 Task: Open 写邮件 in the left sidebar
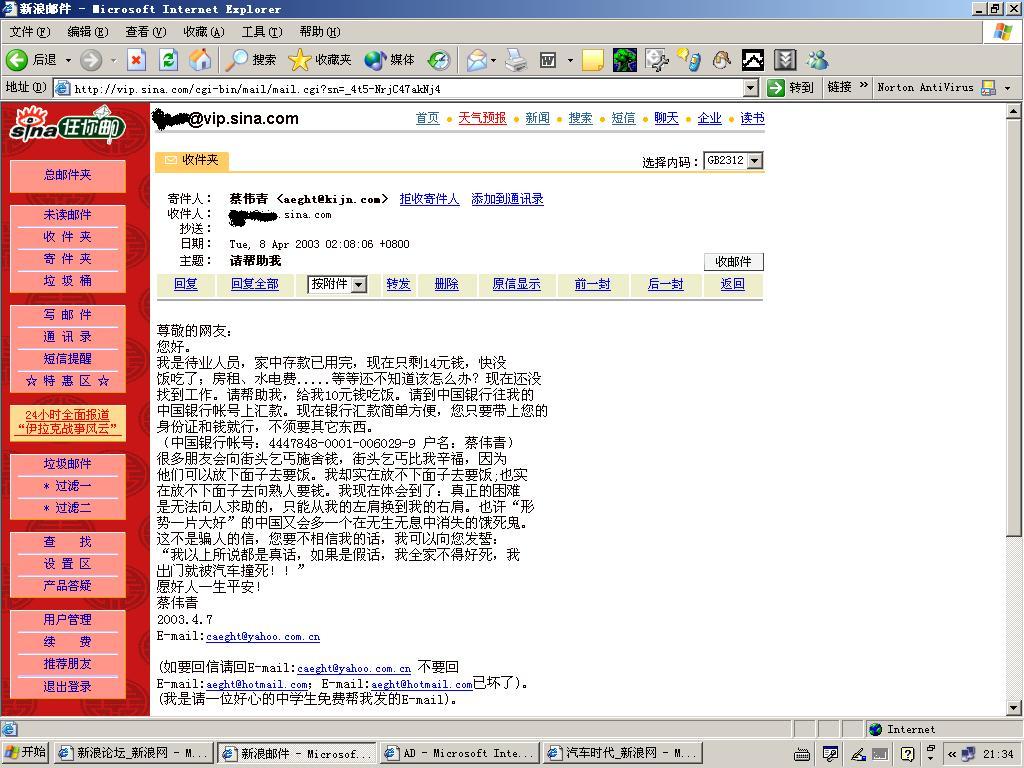[68, 315]
